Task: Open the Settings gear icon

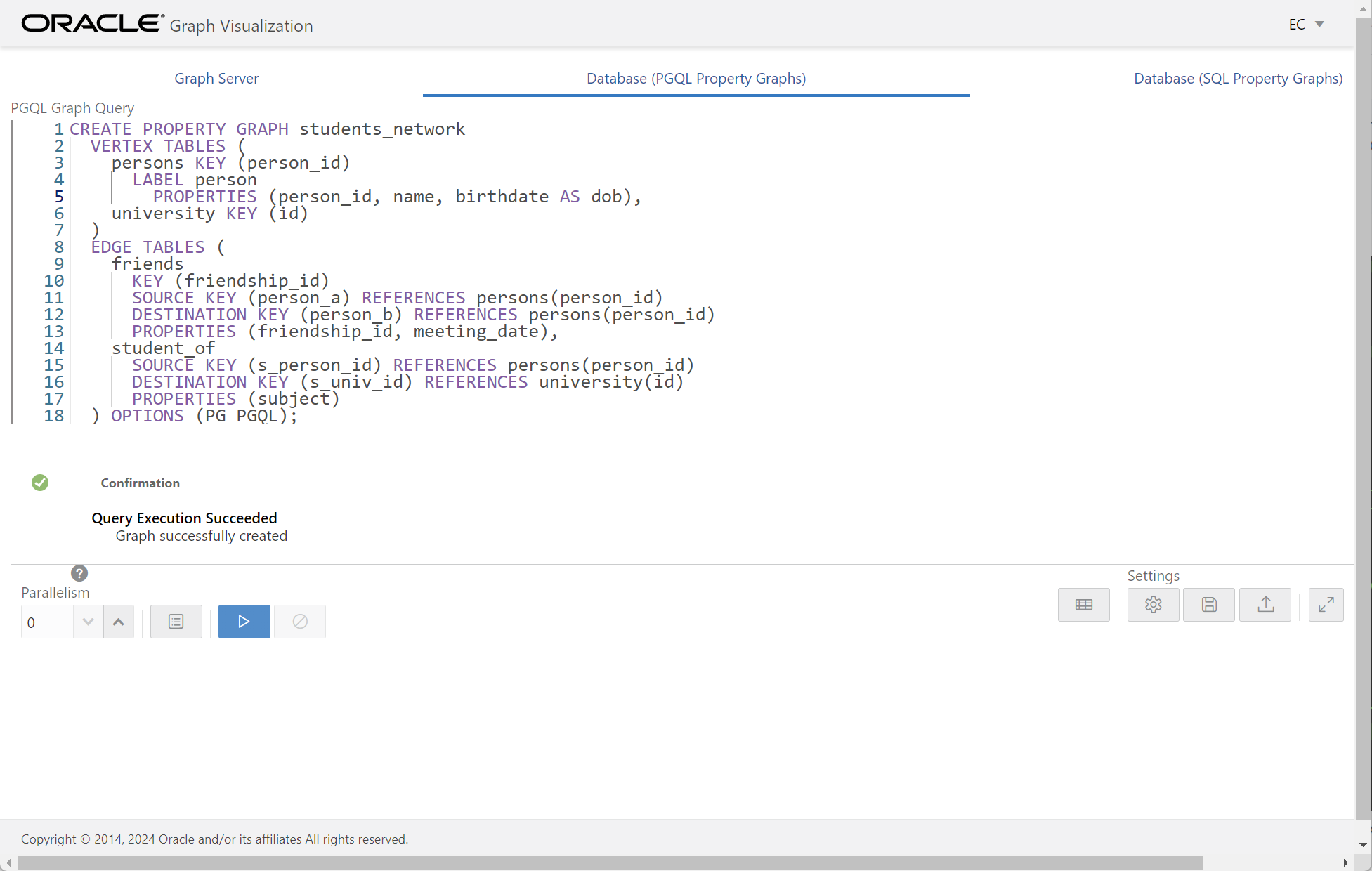Action: pos(1153,605)
